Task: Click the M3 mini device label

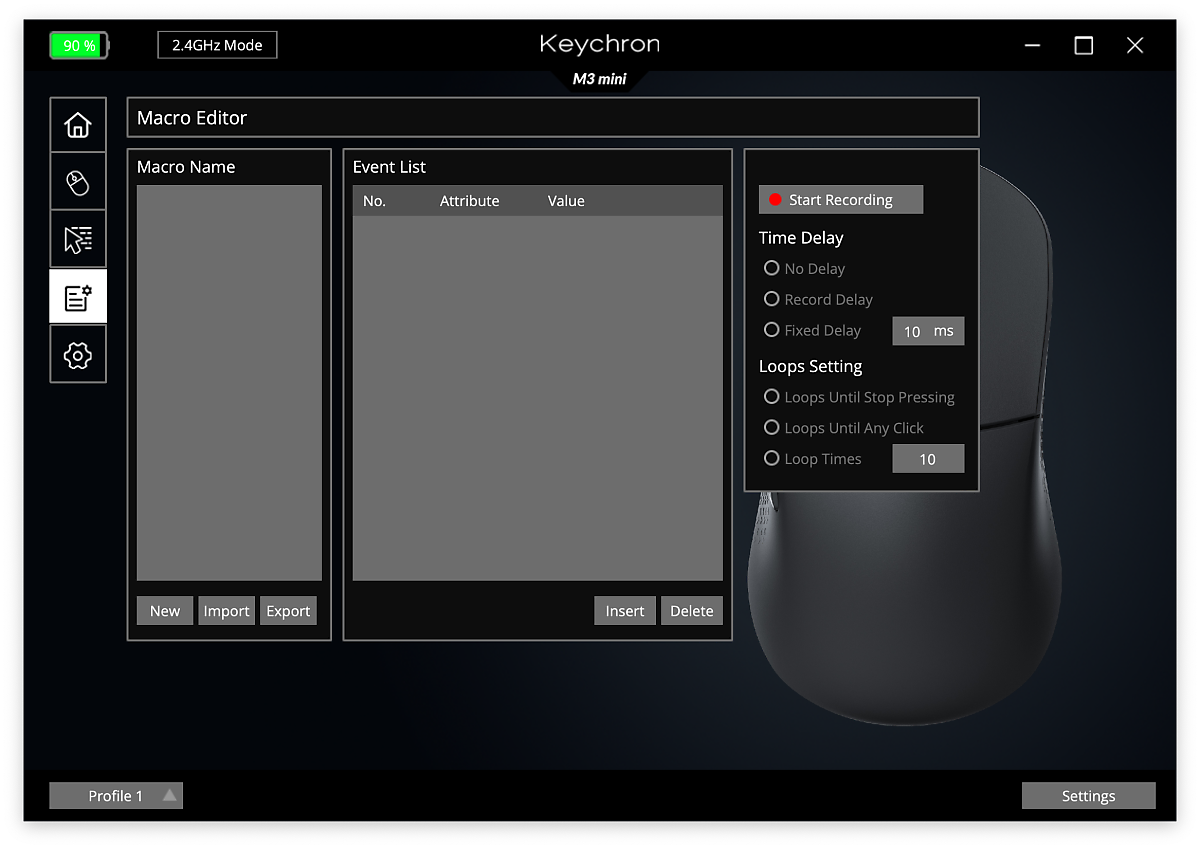Action: [x=600, y=79]
